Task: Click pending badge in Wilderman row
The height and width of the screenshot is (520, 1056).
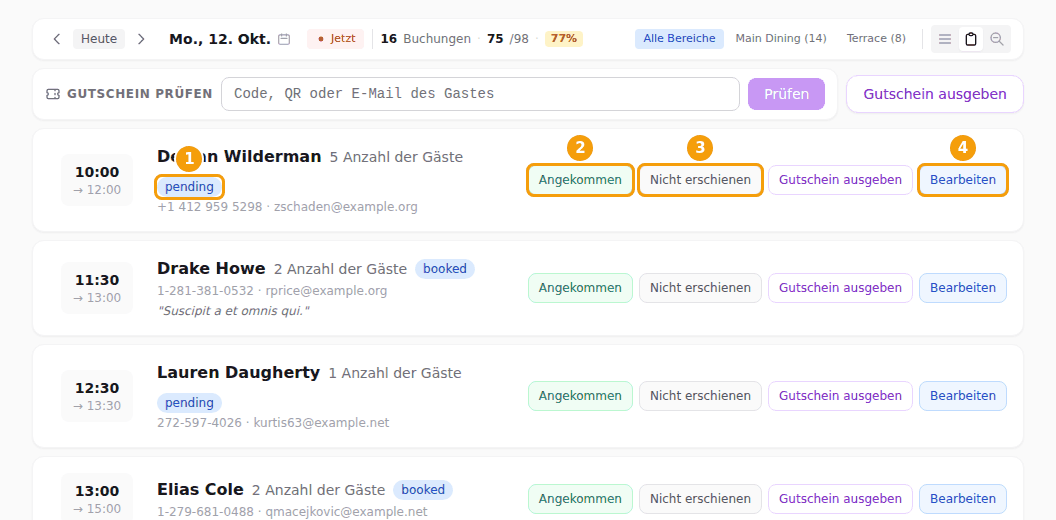Action: click(189, 187)
